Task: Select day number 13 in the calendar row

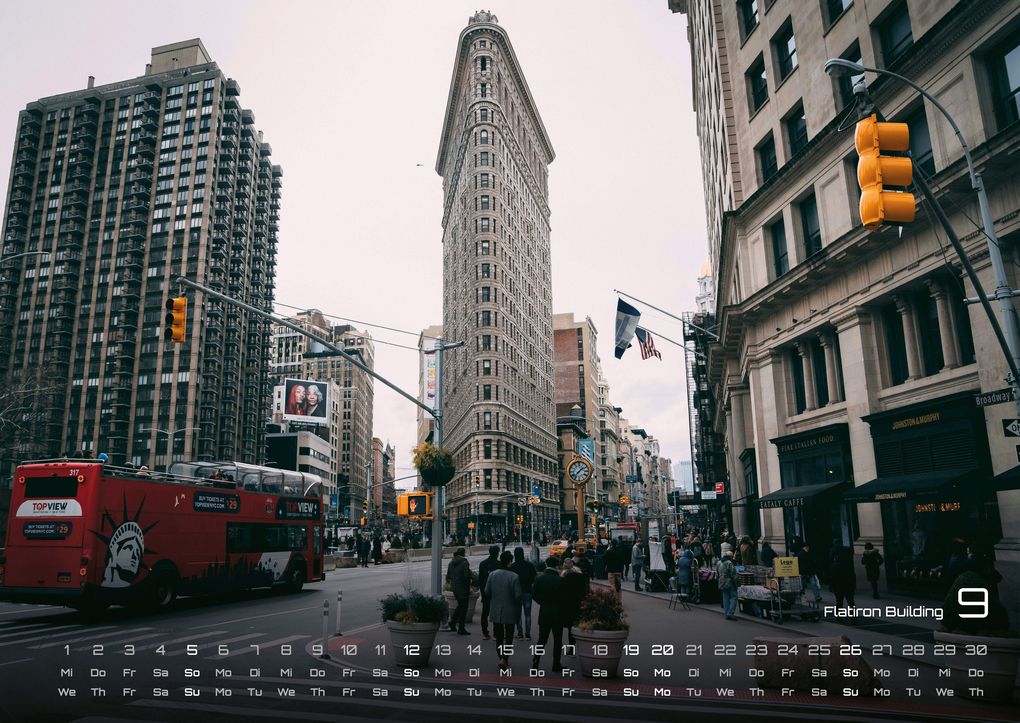Action: [x=443, y=649]
